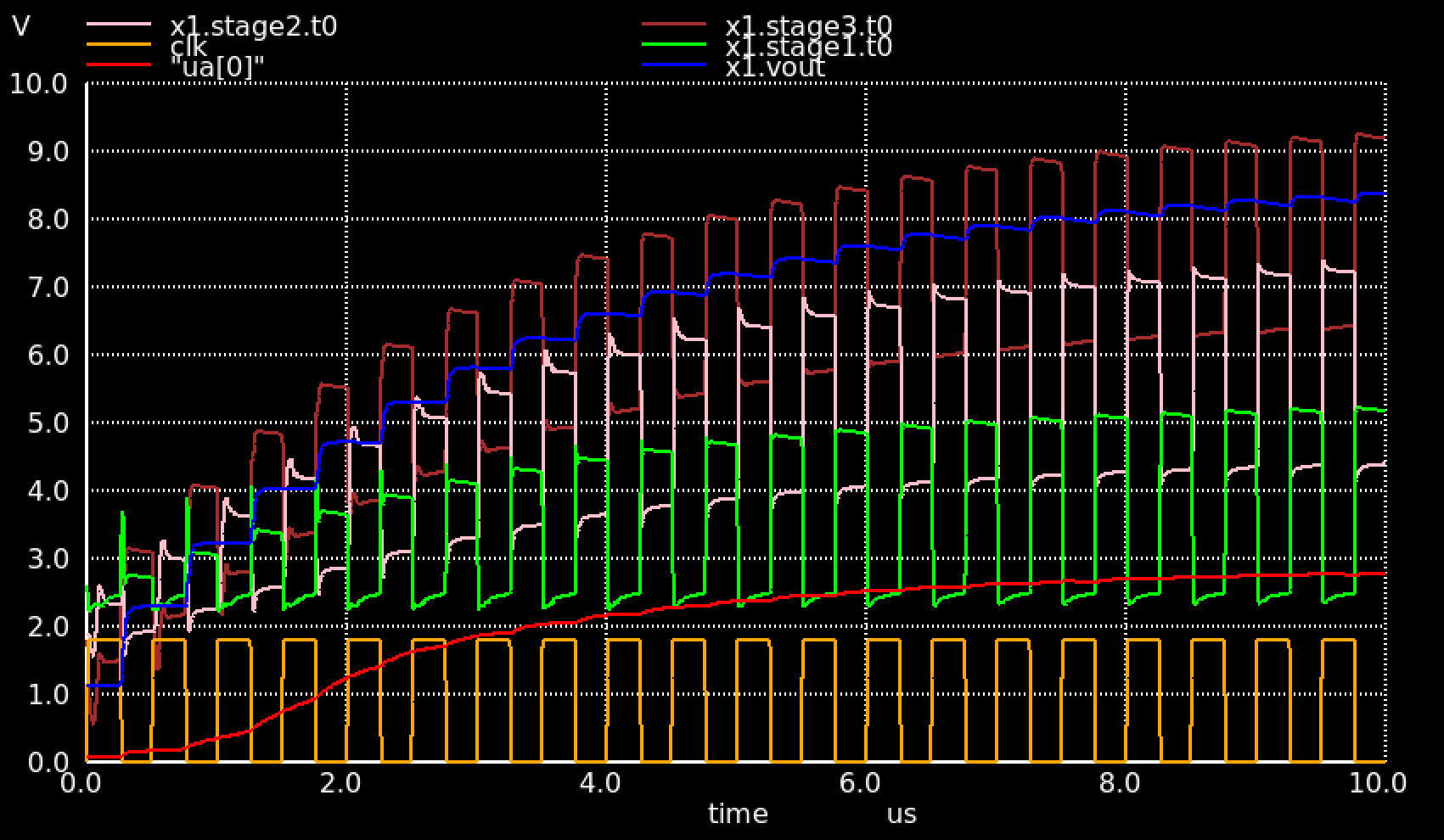Click the green legend line for x1.stage1.t0

673,43
